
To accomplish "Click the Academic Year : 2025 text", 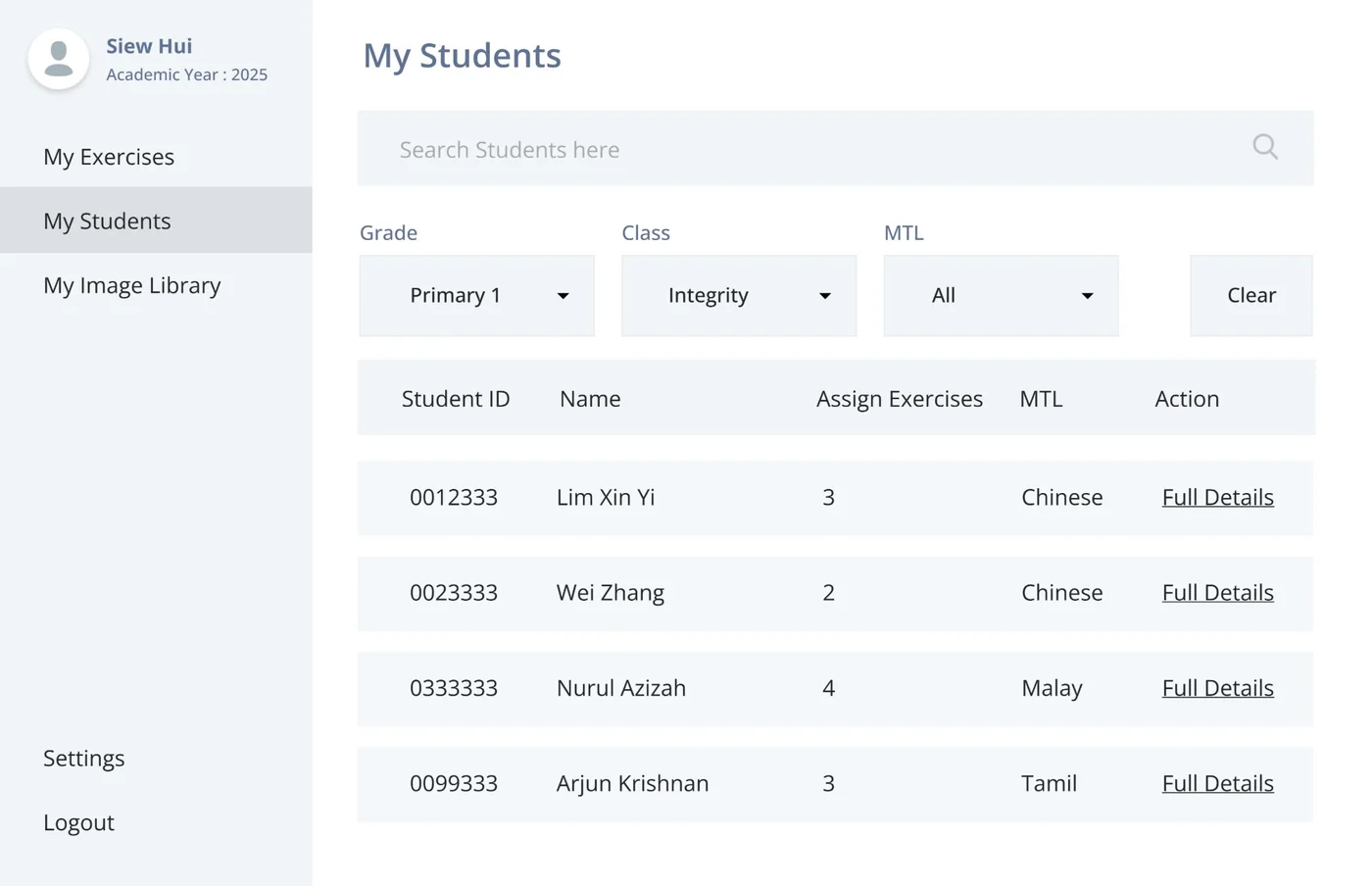I will [x=187, y=74].
